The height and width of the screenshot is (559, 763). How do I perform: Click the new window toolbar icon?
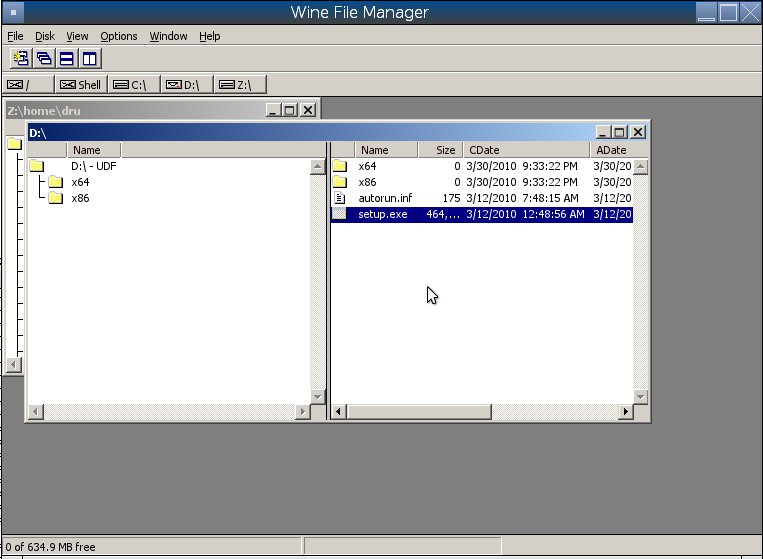click(x=21, y=59)
